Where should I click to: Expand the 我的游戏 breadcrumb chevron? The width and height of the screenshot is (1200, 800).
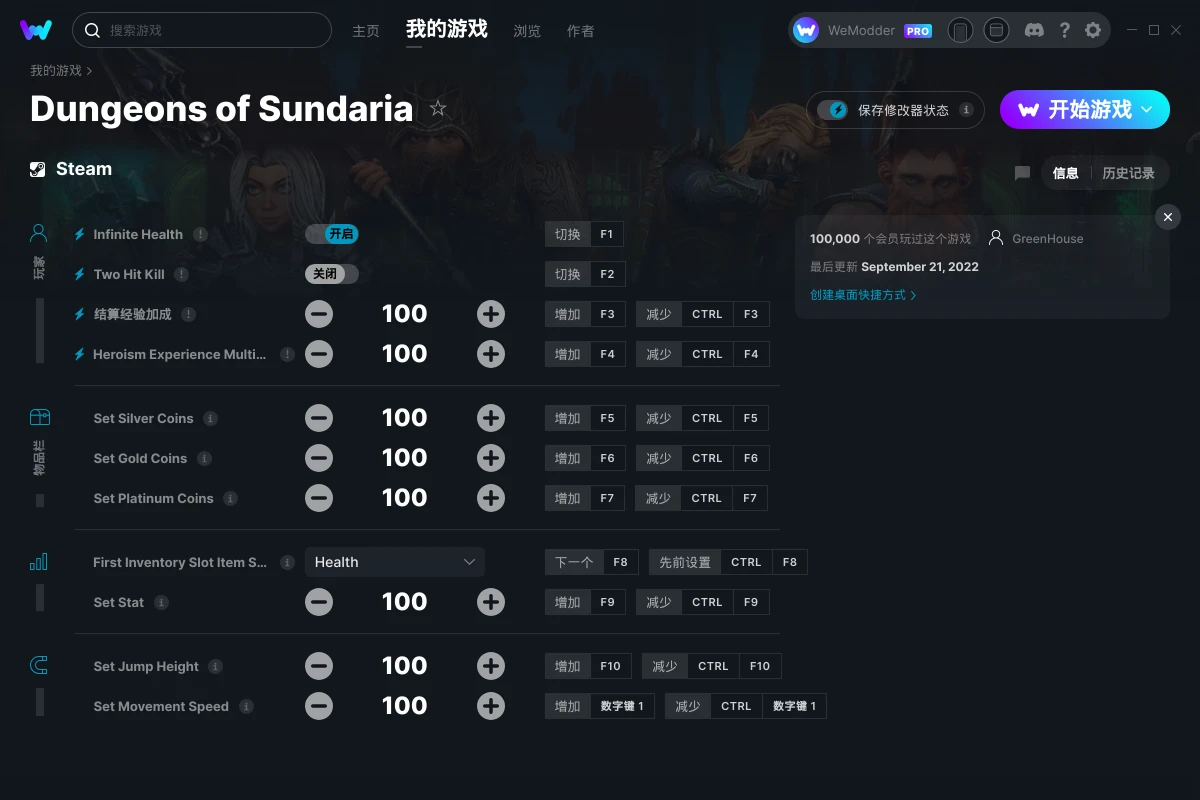coord(89,71)
